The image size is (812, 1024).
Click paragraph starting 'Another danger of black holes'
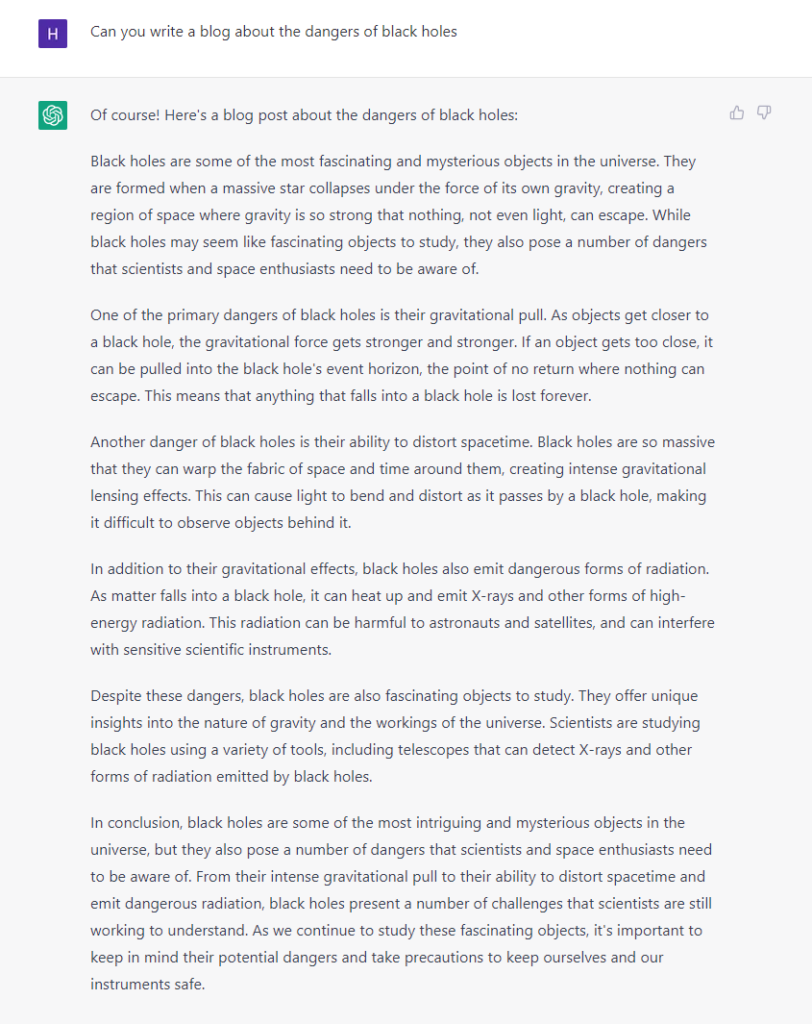[402, 482]
